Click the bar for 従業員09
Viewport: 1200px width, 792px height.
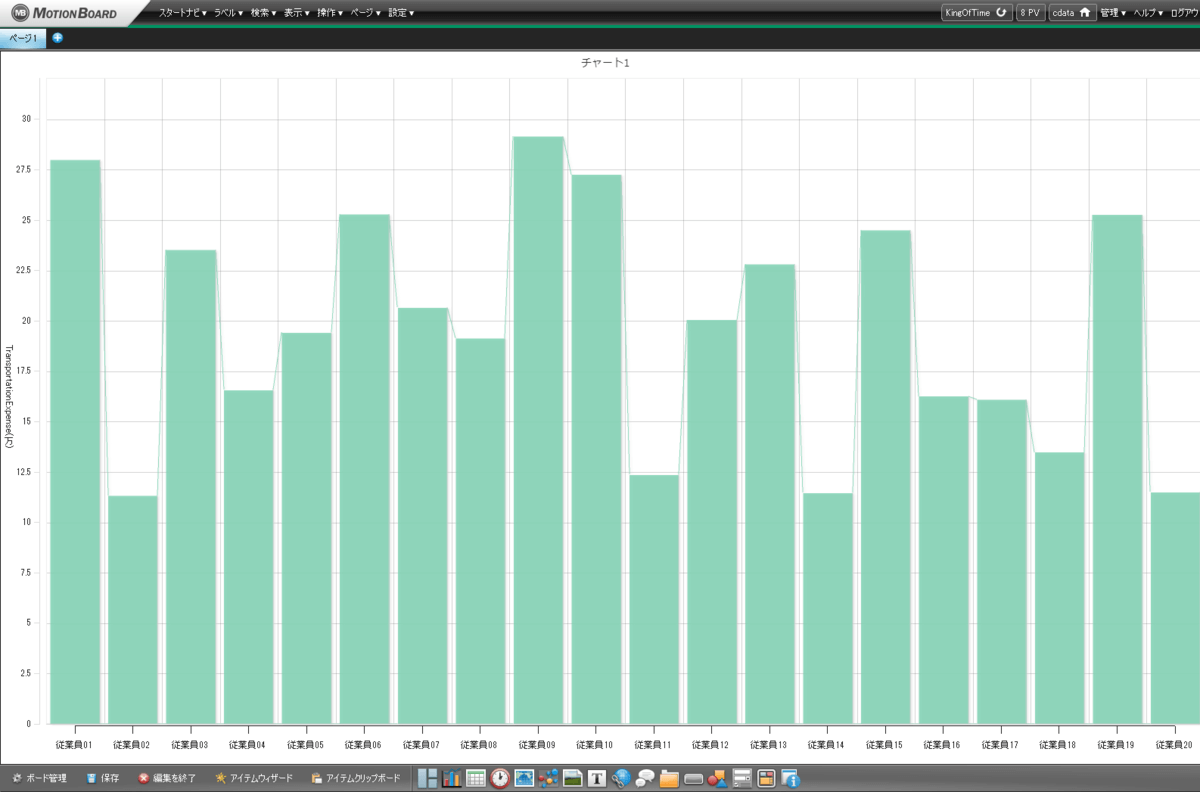538,430
